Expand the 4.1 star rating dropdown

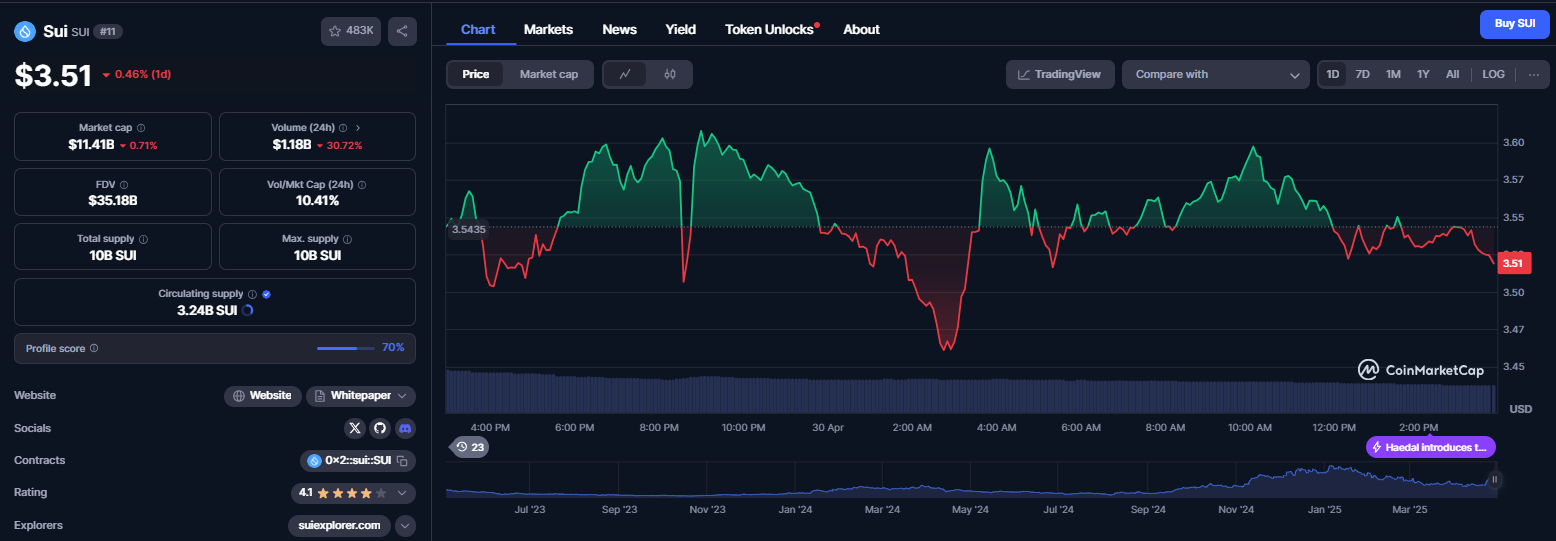(353, 493)
